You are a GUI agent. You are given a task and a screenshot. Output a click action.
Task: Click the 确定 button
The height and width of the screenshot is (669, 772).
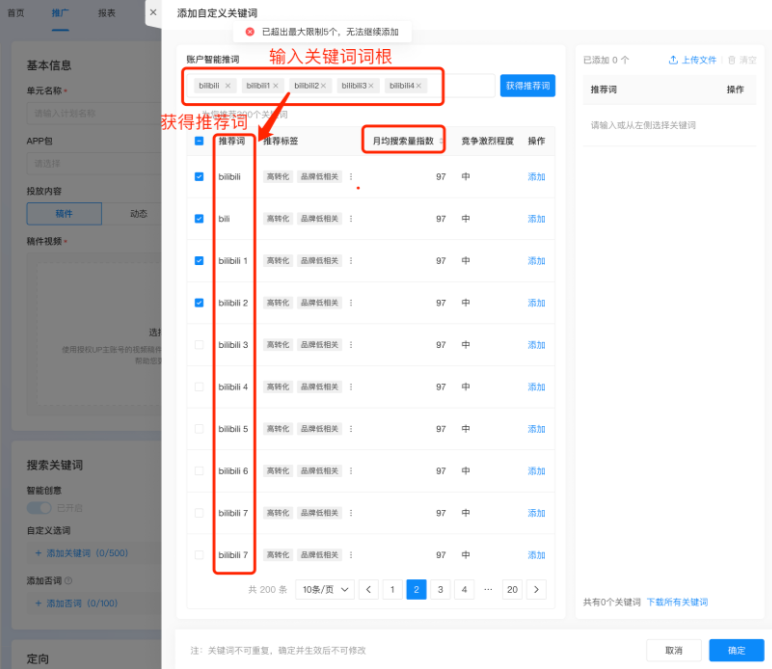tap(736, 650)
